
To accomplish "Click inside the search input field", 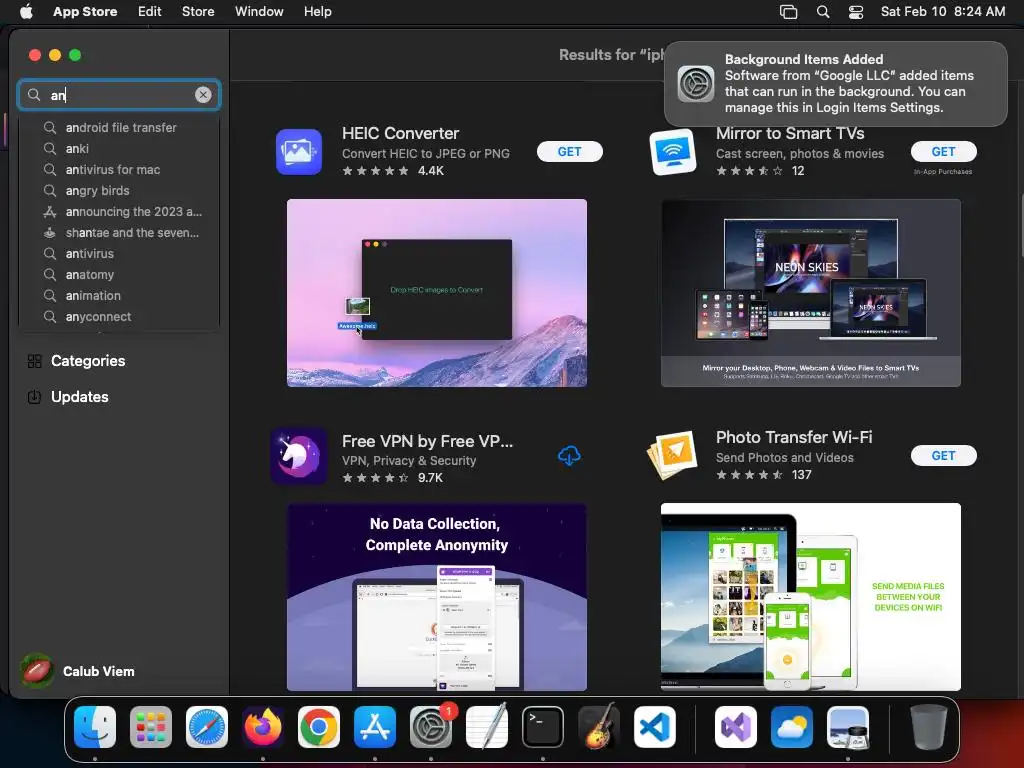I will pos(119,95).
